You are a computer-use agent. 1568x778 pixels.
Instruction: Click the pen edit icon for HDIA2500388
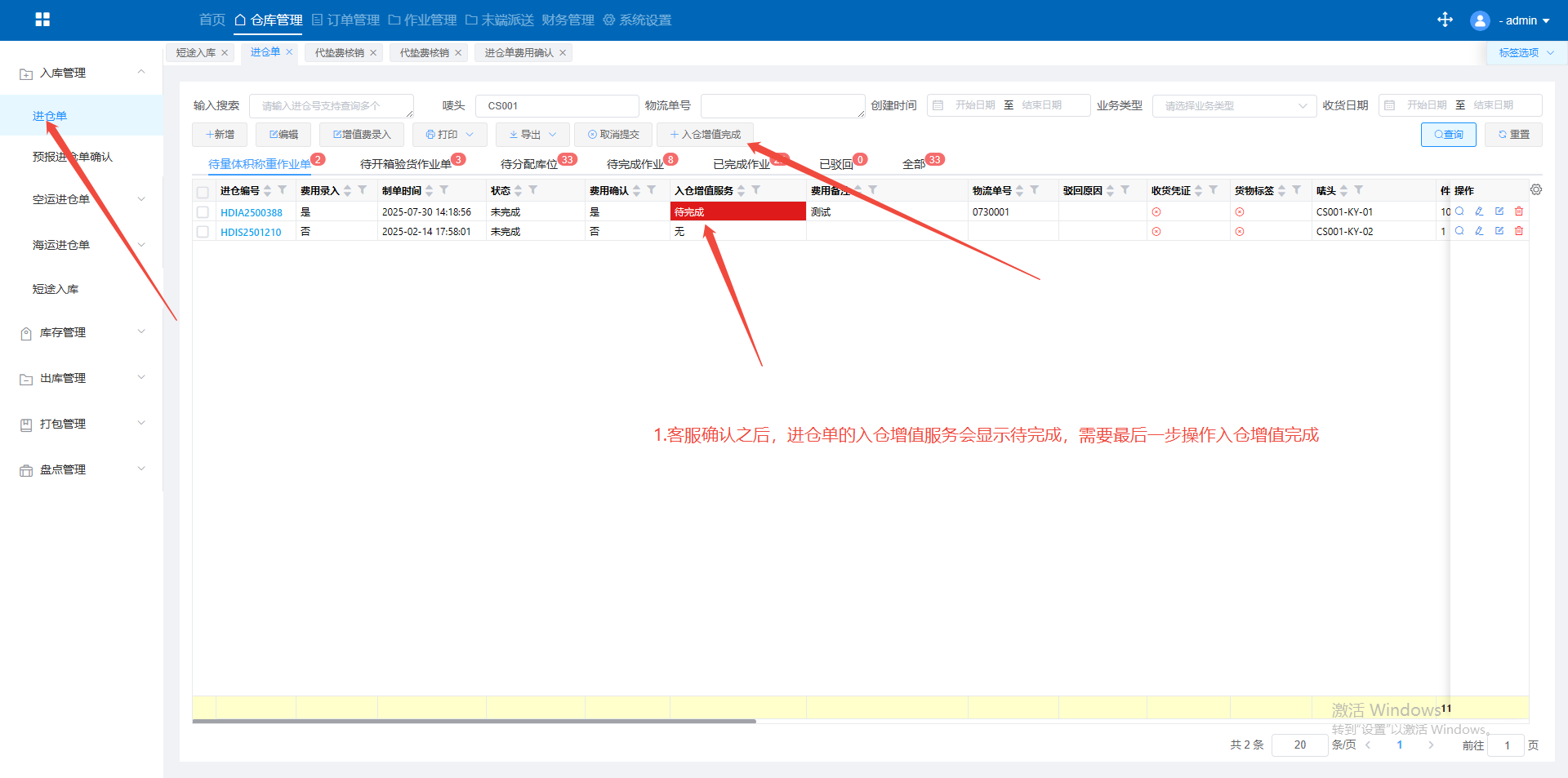(x=1479, y=211)
